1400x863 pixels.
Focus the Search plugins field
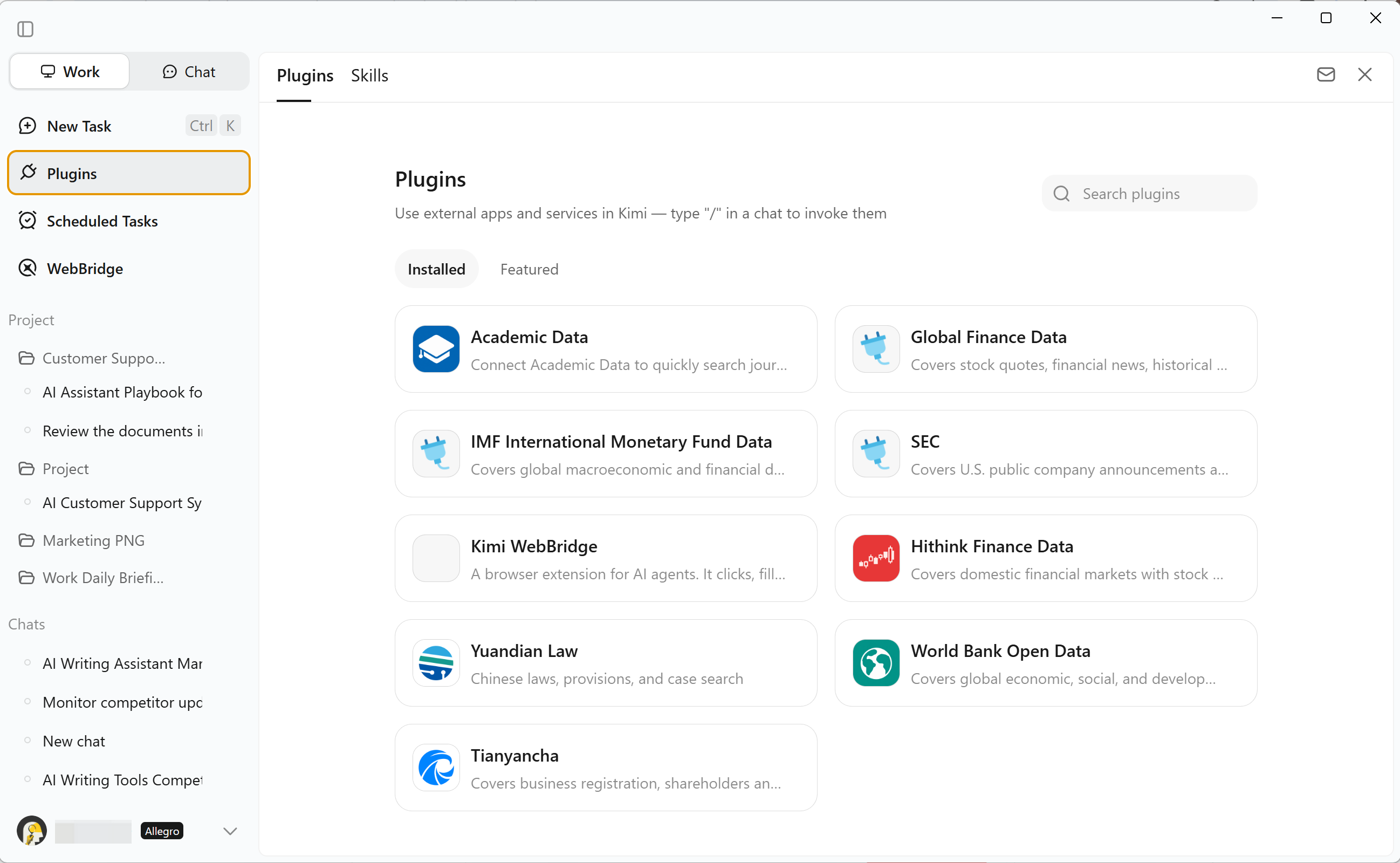click(1149, 194)
